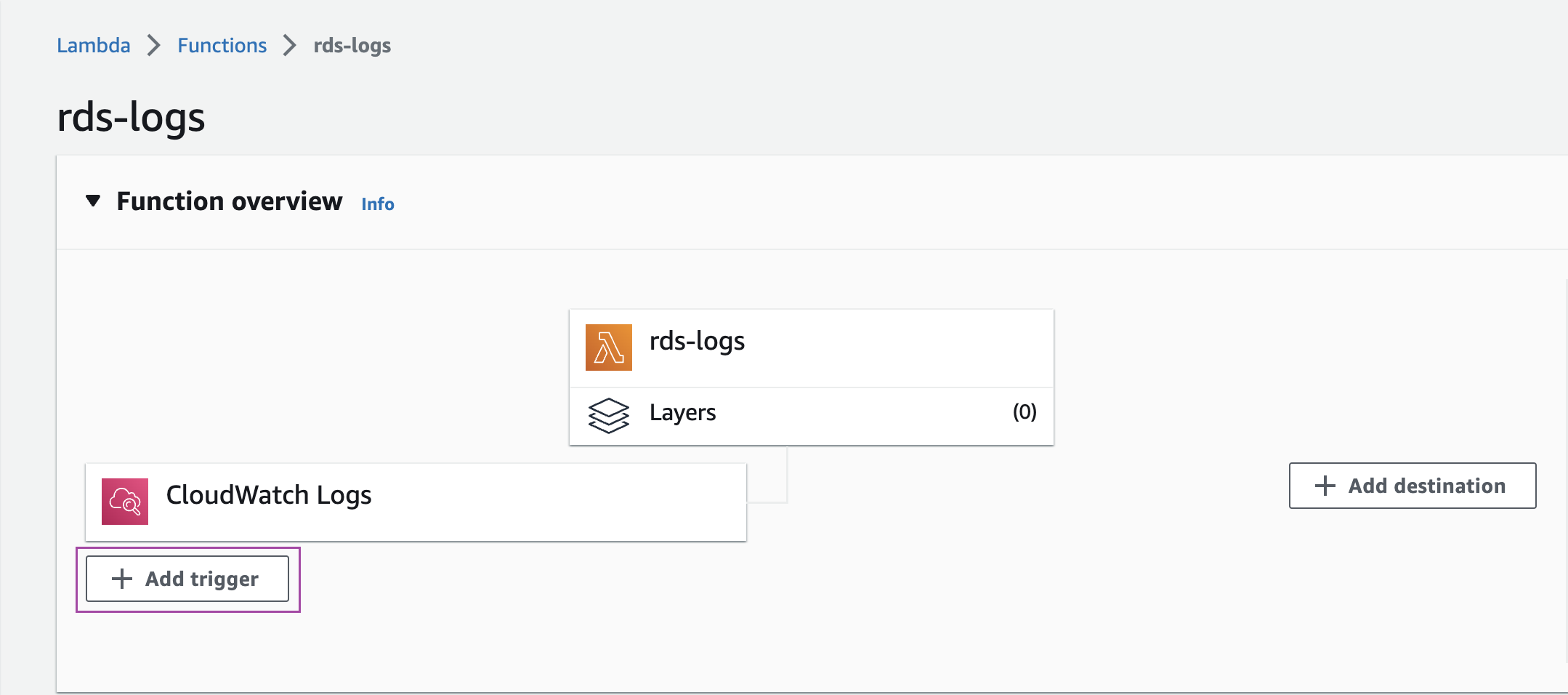Click the stacked Layers icon
The height and width of the screenshot is (695, 1568).
coord(608,415)
